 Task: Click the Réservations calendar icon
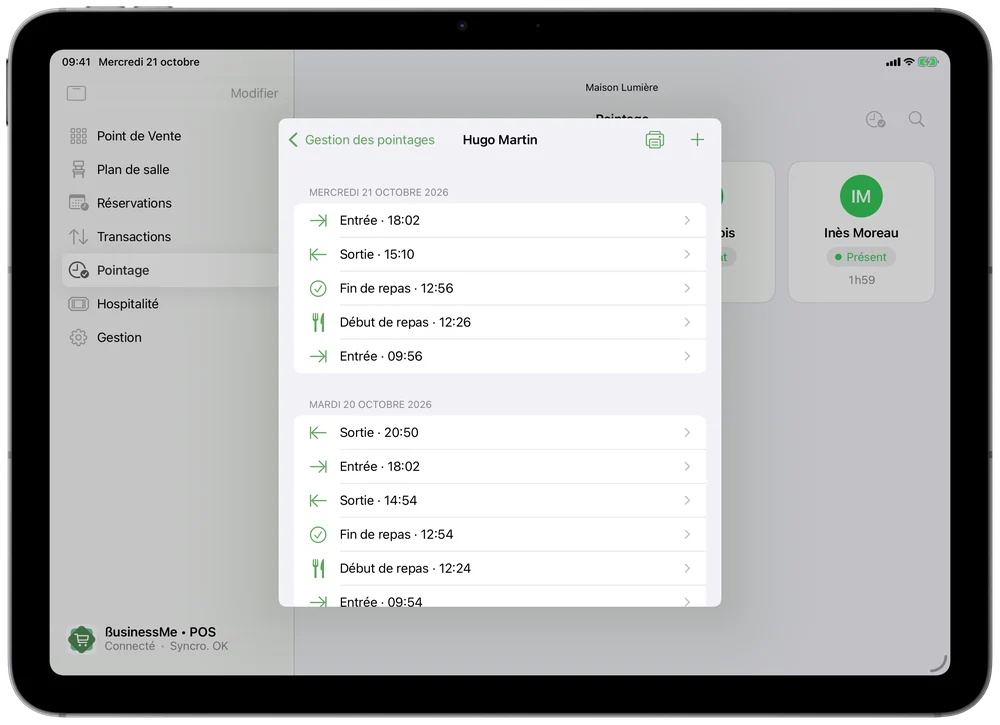coord(78,203)
